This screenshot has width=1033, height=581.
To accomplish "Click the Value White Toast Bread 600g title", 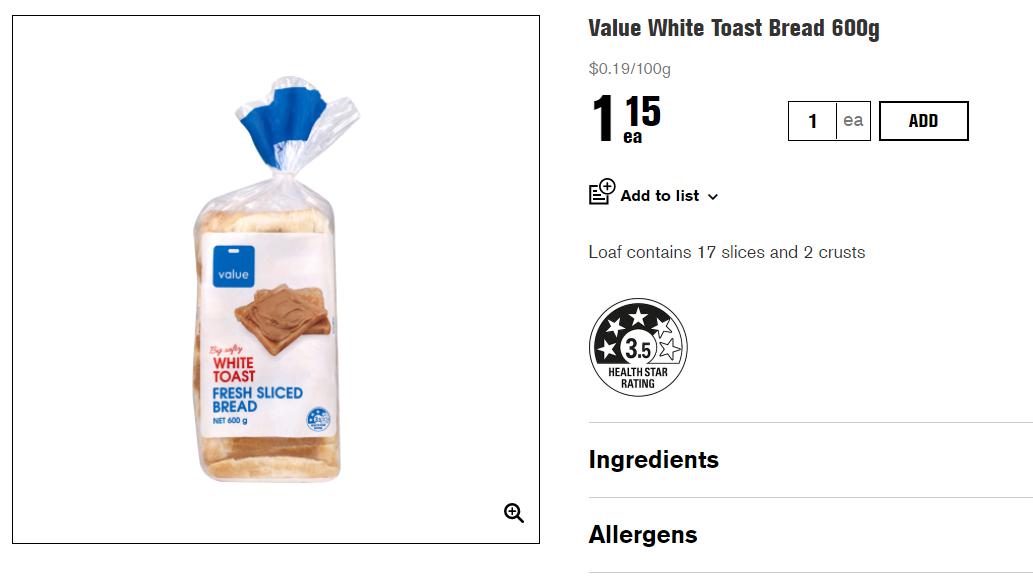I will (733, 28).
